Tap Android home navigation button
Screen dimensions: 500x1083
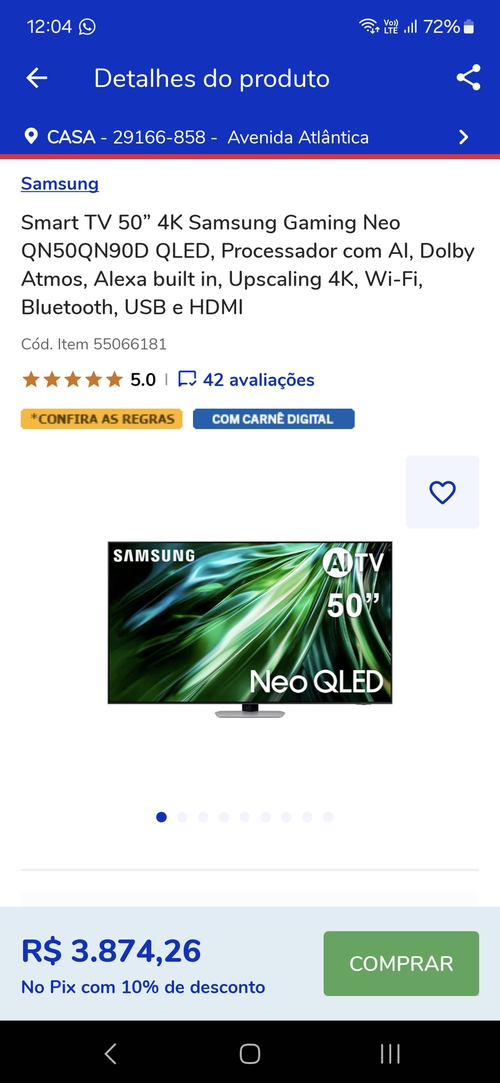click(249, 1053)
